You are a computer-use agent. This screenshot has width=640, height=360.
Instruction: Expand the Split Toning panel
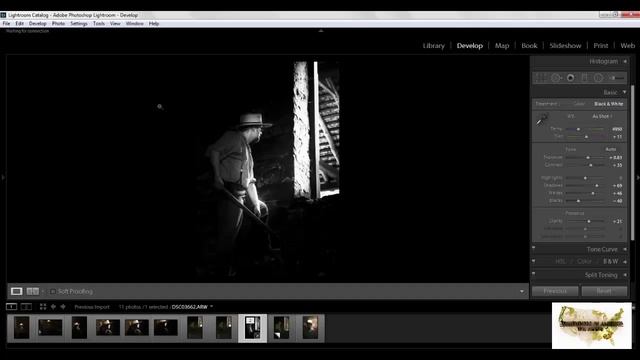pos(625,275)
